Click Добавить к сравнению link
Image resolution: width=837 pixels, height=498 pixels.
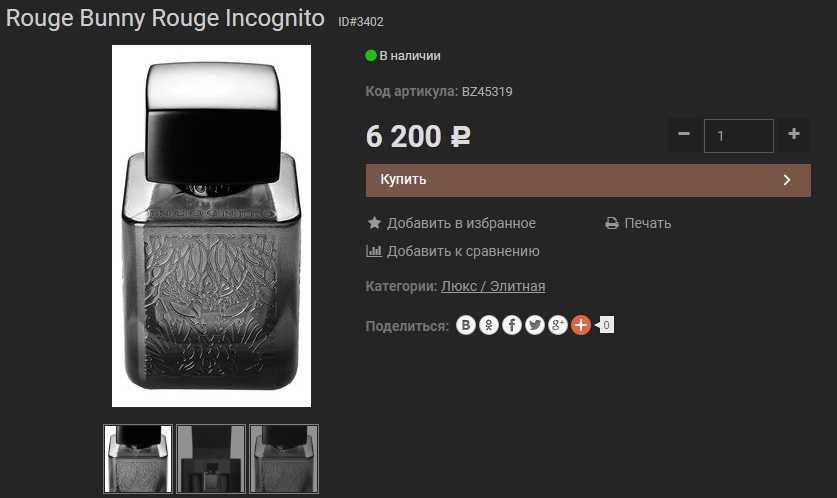pos(463,251)
